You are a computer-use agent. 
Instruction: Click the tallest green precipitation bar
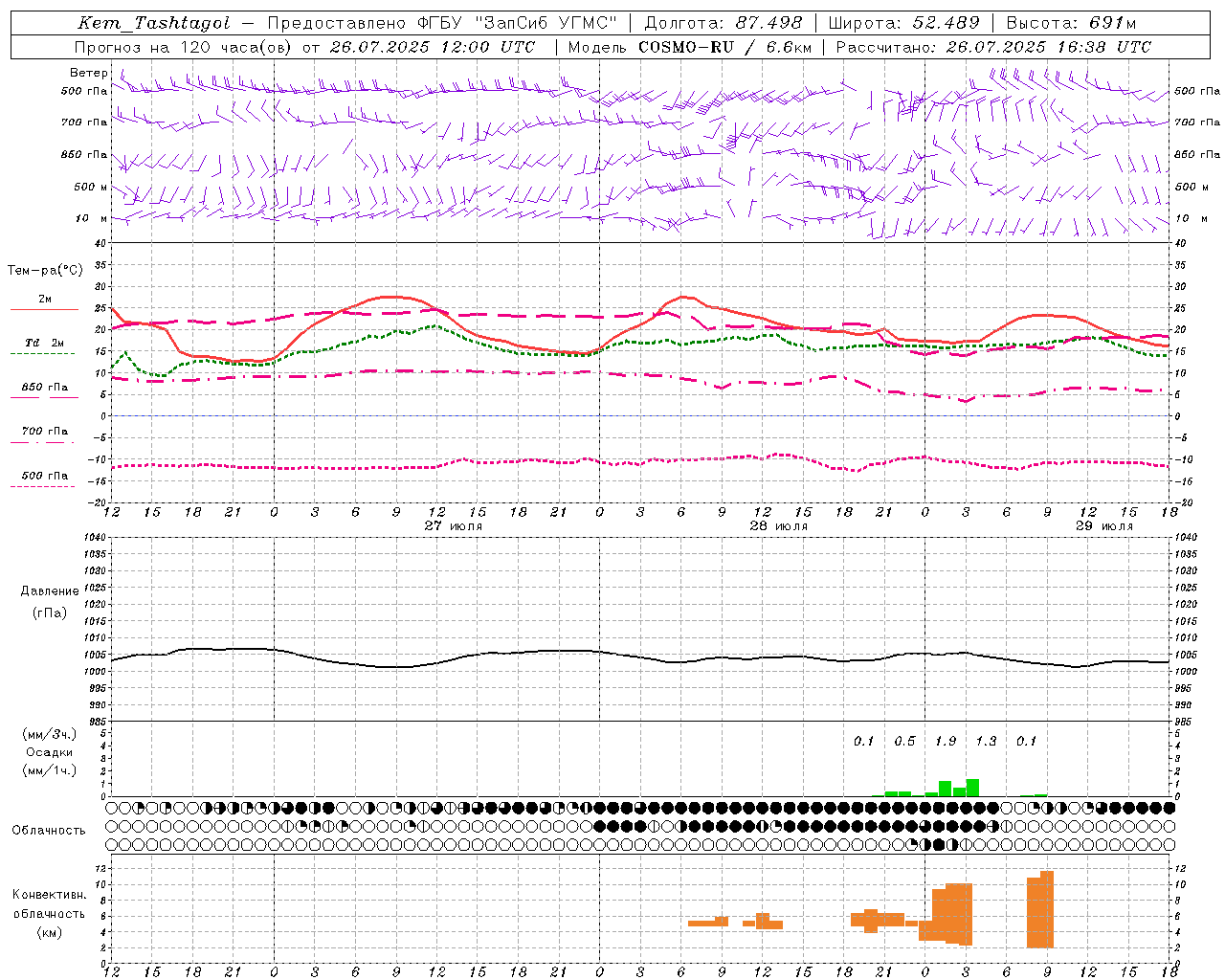point(972,788)
